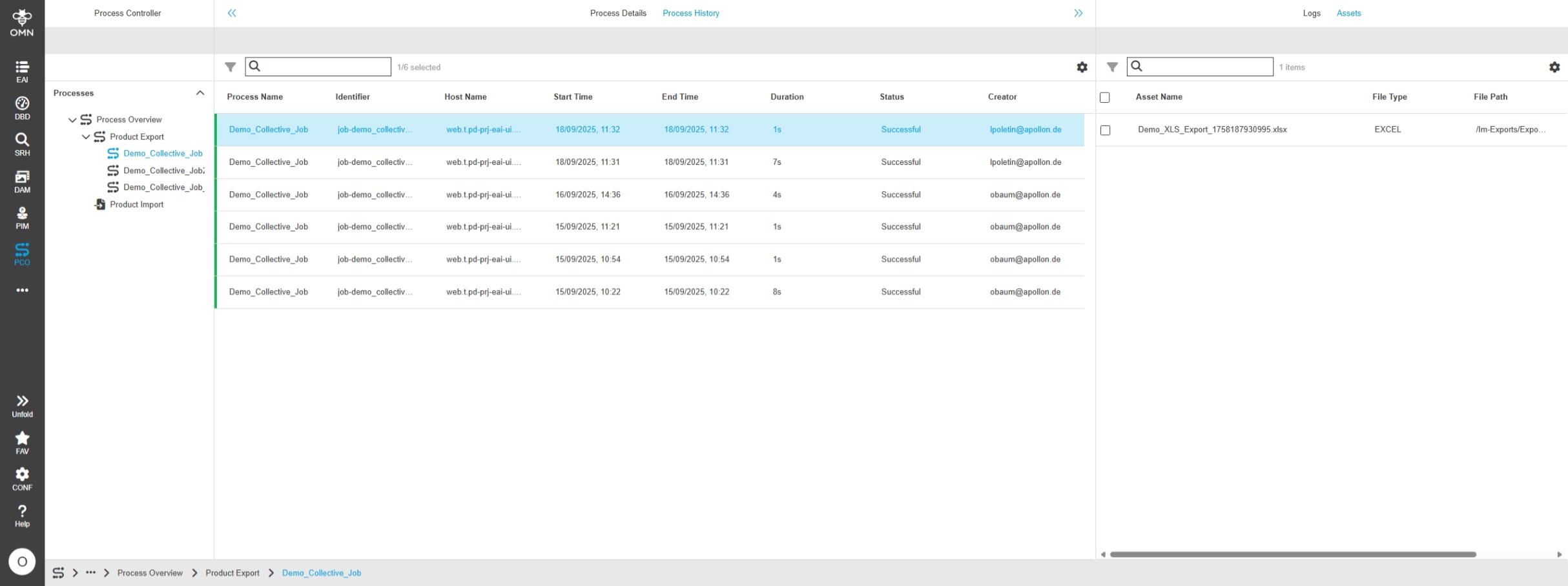The image size is (1568, 586).
Task: Open the EAI module in sidebar
Action: click(22, 71)
